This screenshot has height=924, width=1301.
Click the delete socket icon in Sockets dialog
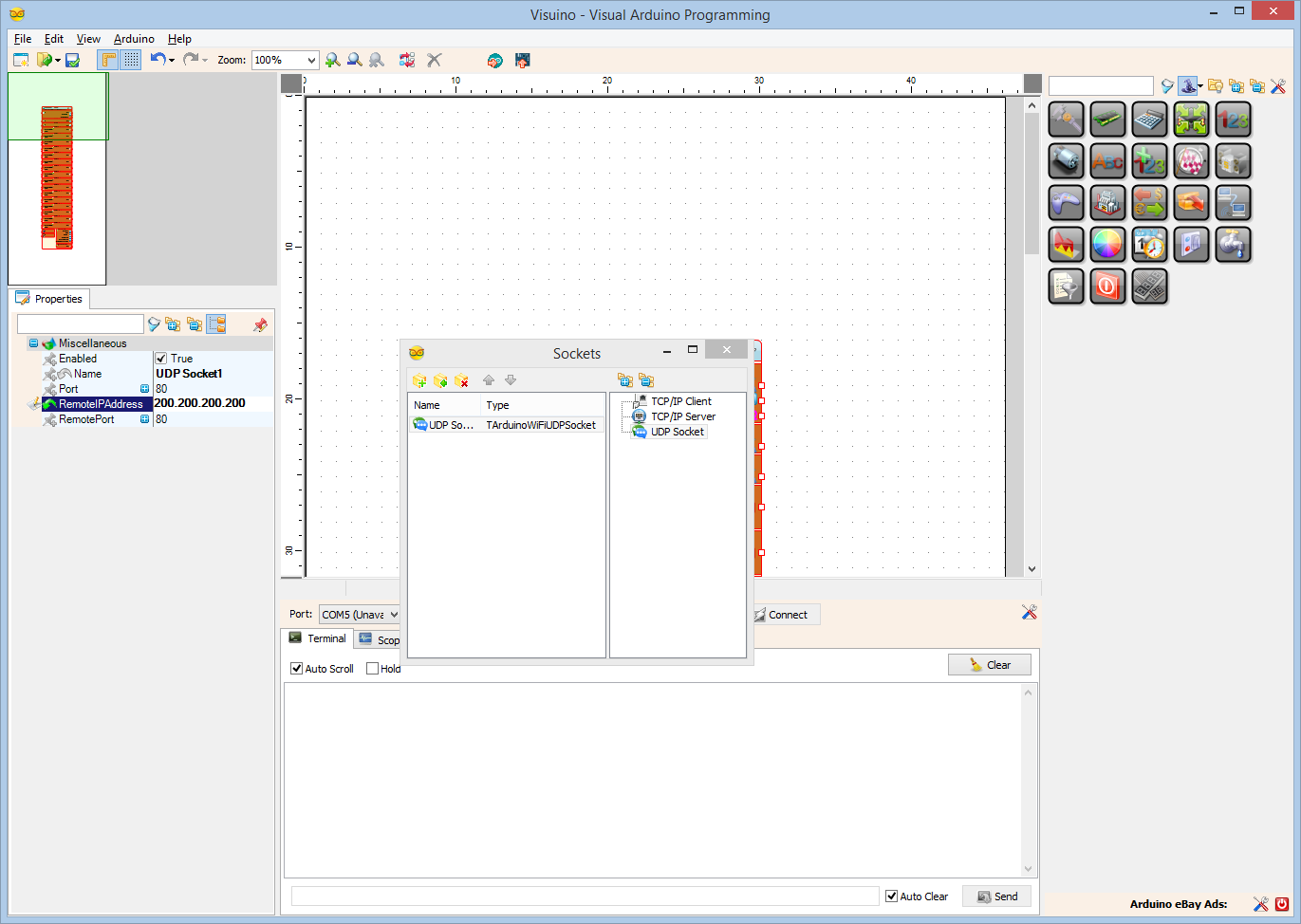(462, 380)
